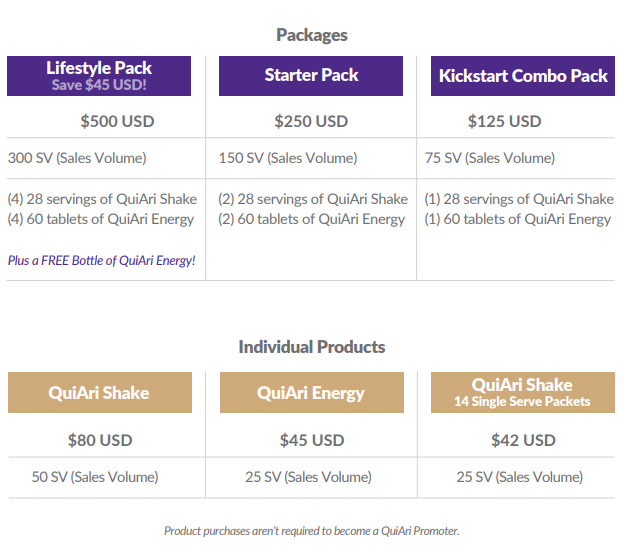Click the 50 SV Sales Volume text
The width and height of the screenshot is (624, 558).
click(x=95, y=477)
